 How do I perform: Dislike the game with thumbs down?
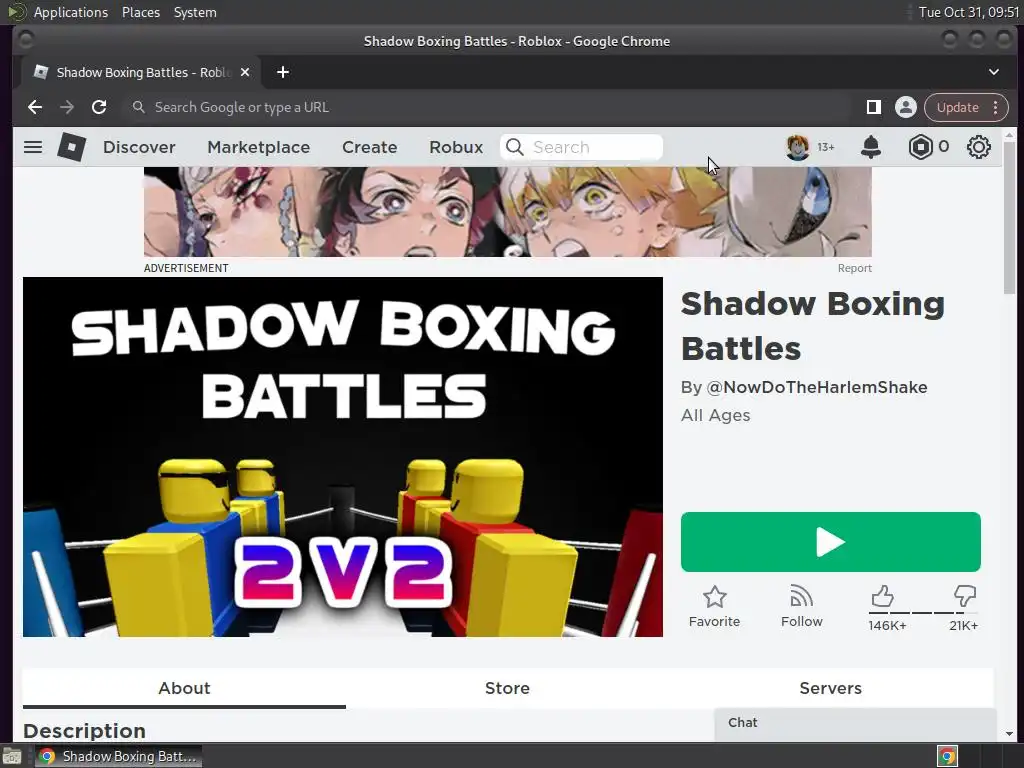tap(965, 596)
